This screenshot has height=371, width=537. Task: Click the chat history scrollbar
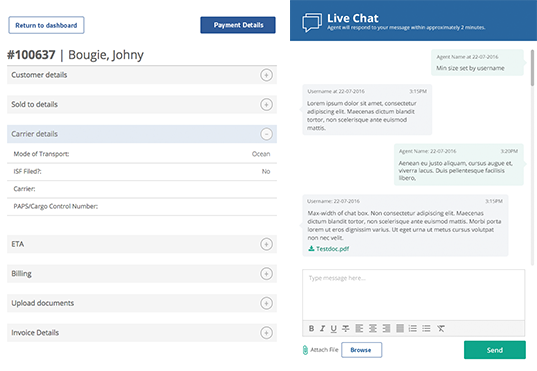(x=532, y=68)
